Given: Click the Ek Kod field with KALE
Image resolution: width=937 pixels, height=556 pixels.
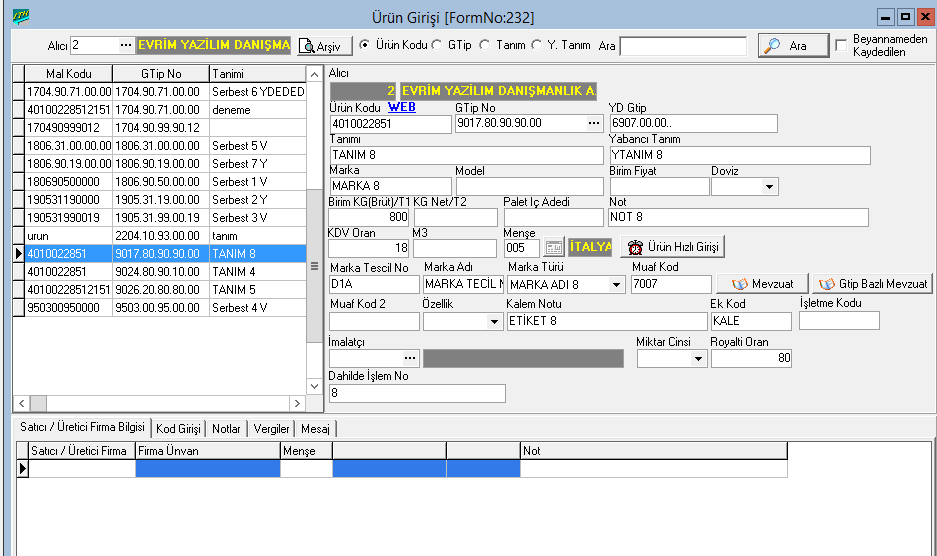Looking at the screenshot, I should (x=751, y=321).
